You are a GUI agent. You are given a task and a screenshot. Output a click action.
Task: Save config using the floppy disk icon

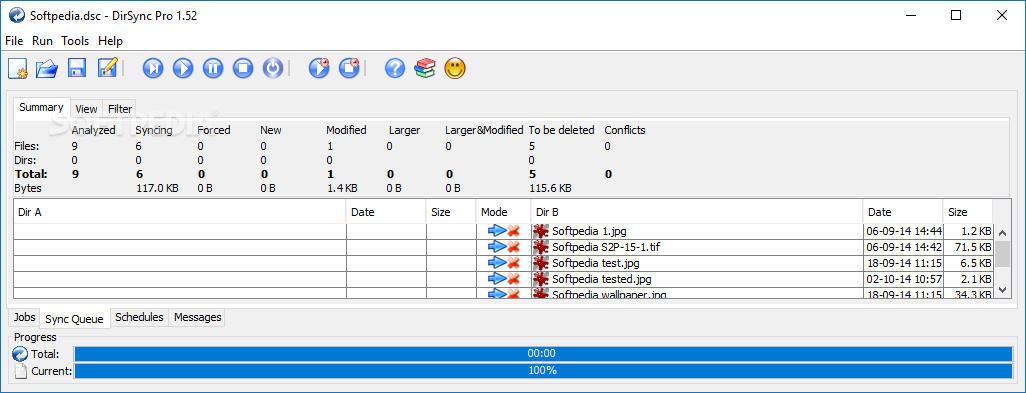77,68
